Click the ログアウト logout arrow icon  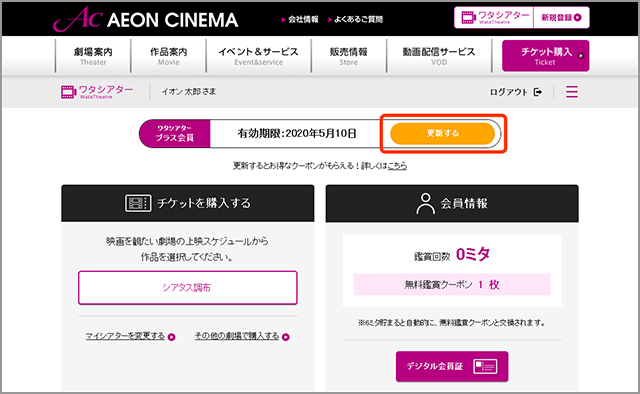point(538,92)
